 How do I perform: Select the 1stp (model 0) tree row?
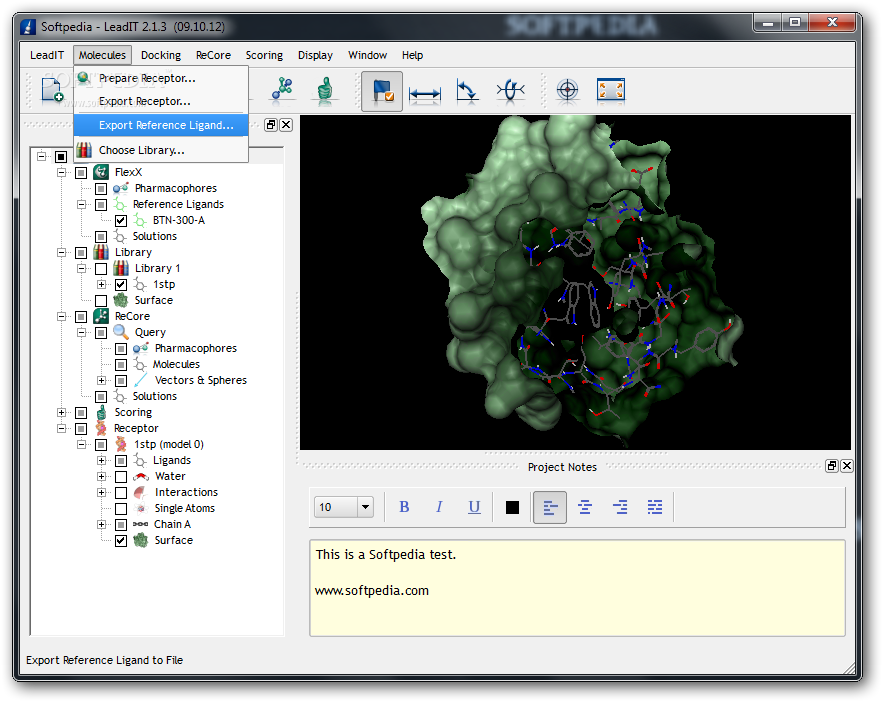pos(169,444)
